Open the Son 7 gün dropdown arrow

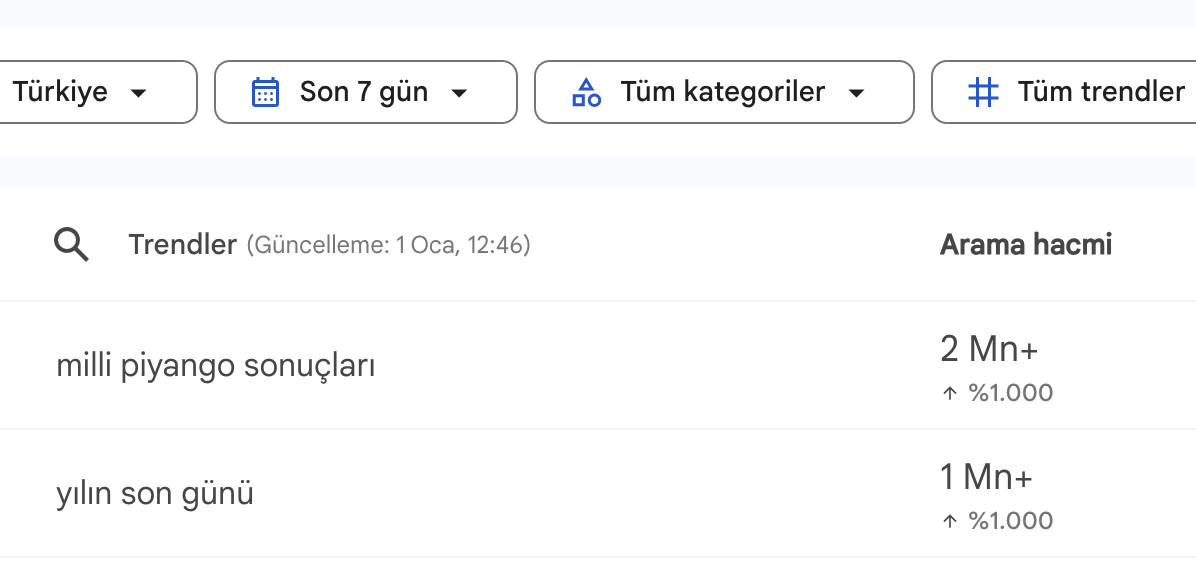[459, 93]
